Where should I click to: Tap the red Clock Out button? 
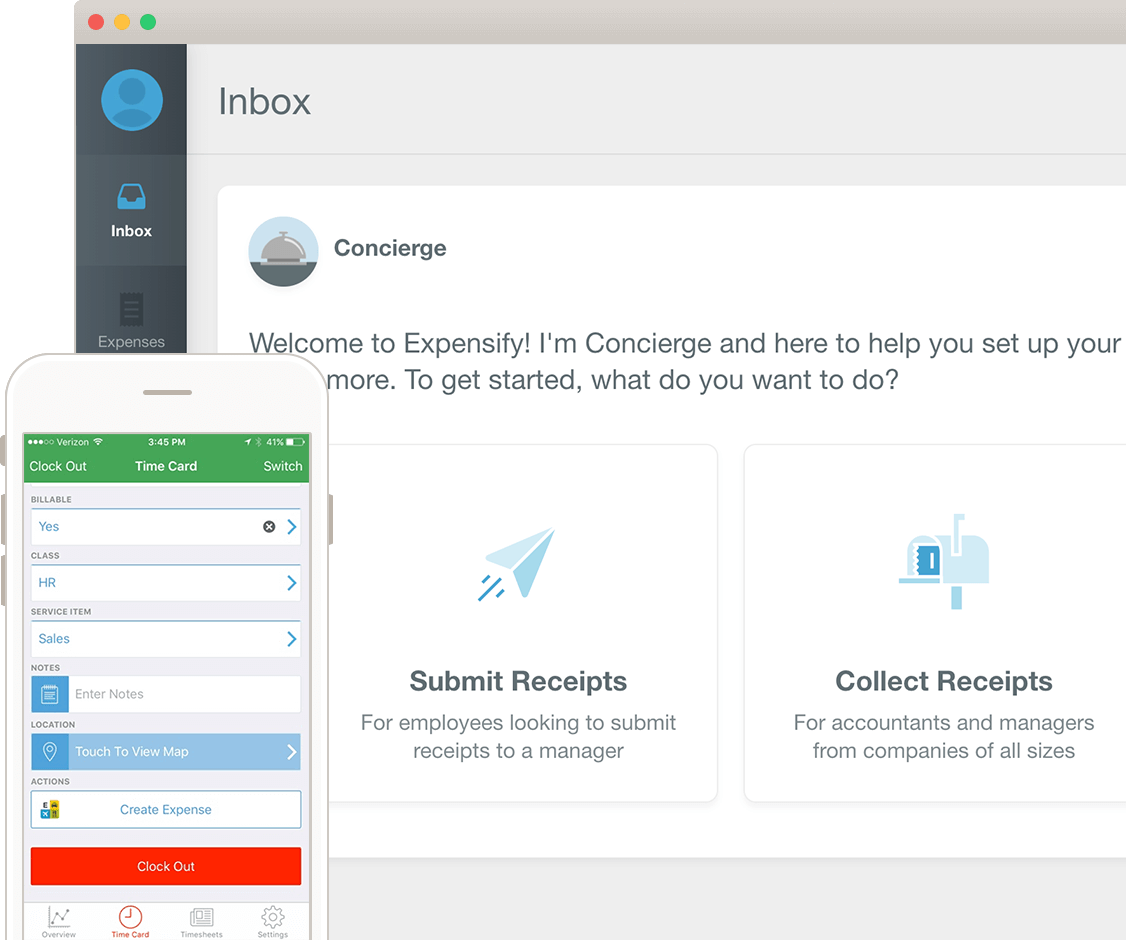(166, 866)
